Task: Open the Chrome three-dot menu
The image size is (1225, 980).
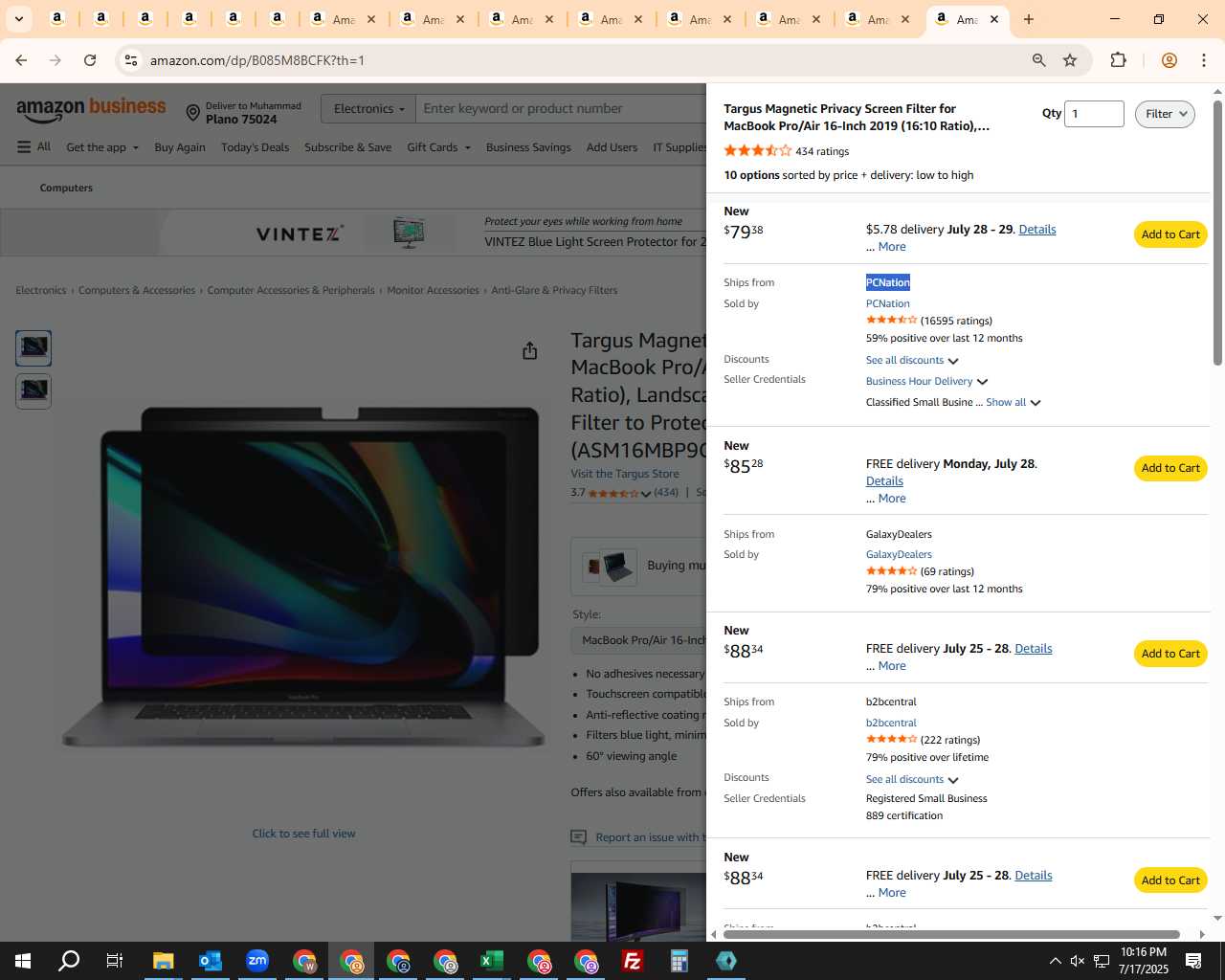Action: pos(1204,60)
